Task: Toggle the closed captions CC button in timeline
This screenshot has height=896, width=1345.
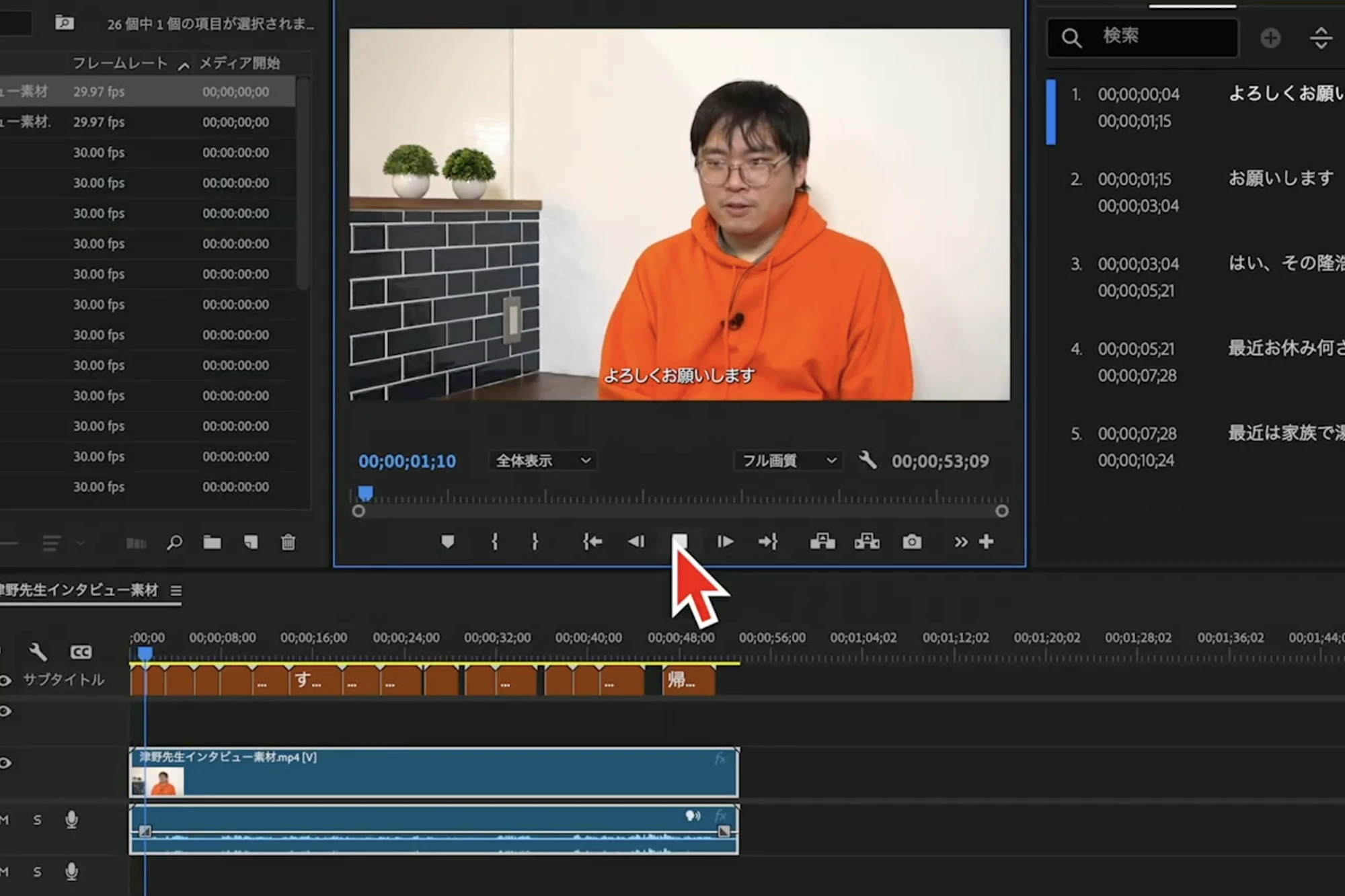Action: point(81,652)
